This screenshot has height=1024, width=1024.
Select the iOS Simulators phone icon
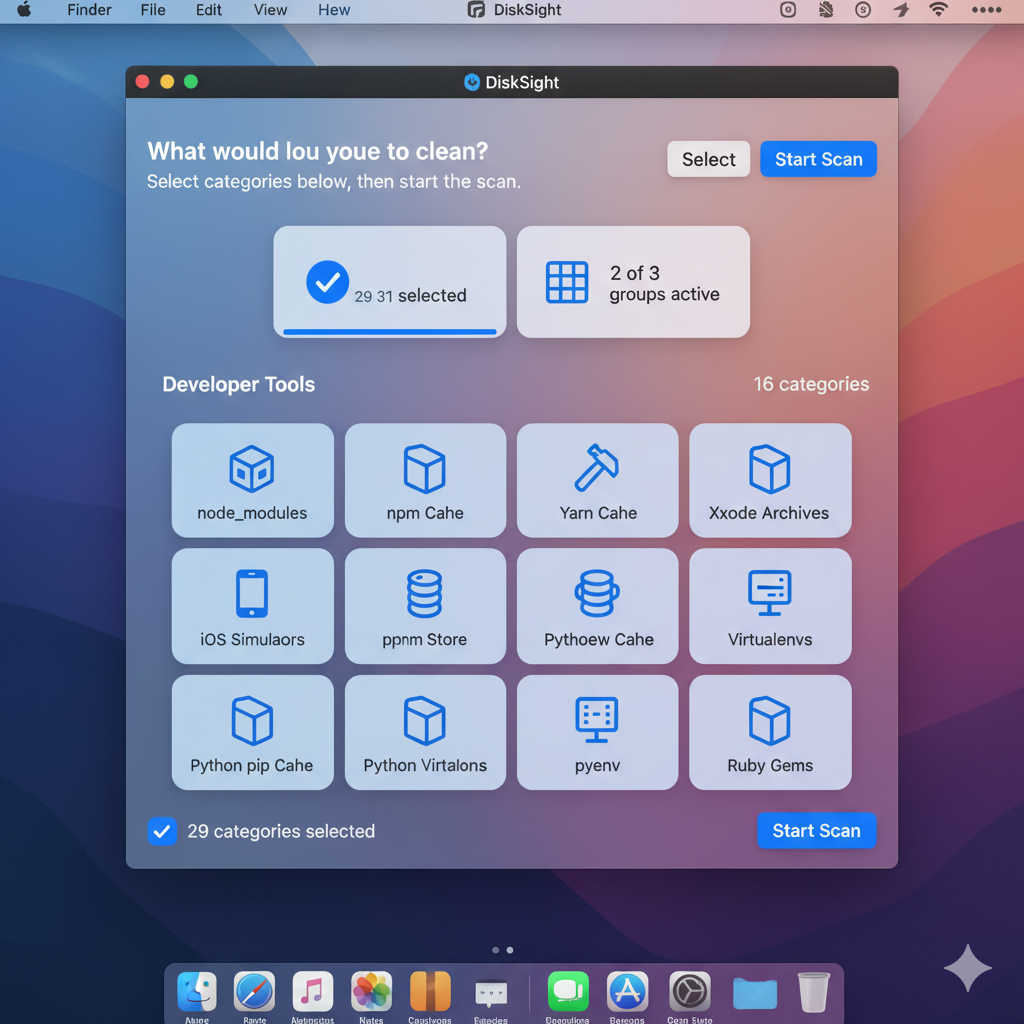(x=252, y=593)
